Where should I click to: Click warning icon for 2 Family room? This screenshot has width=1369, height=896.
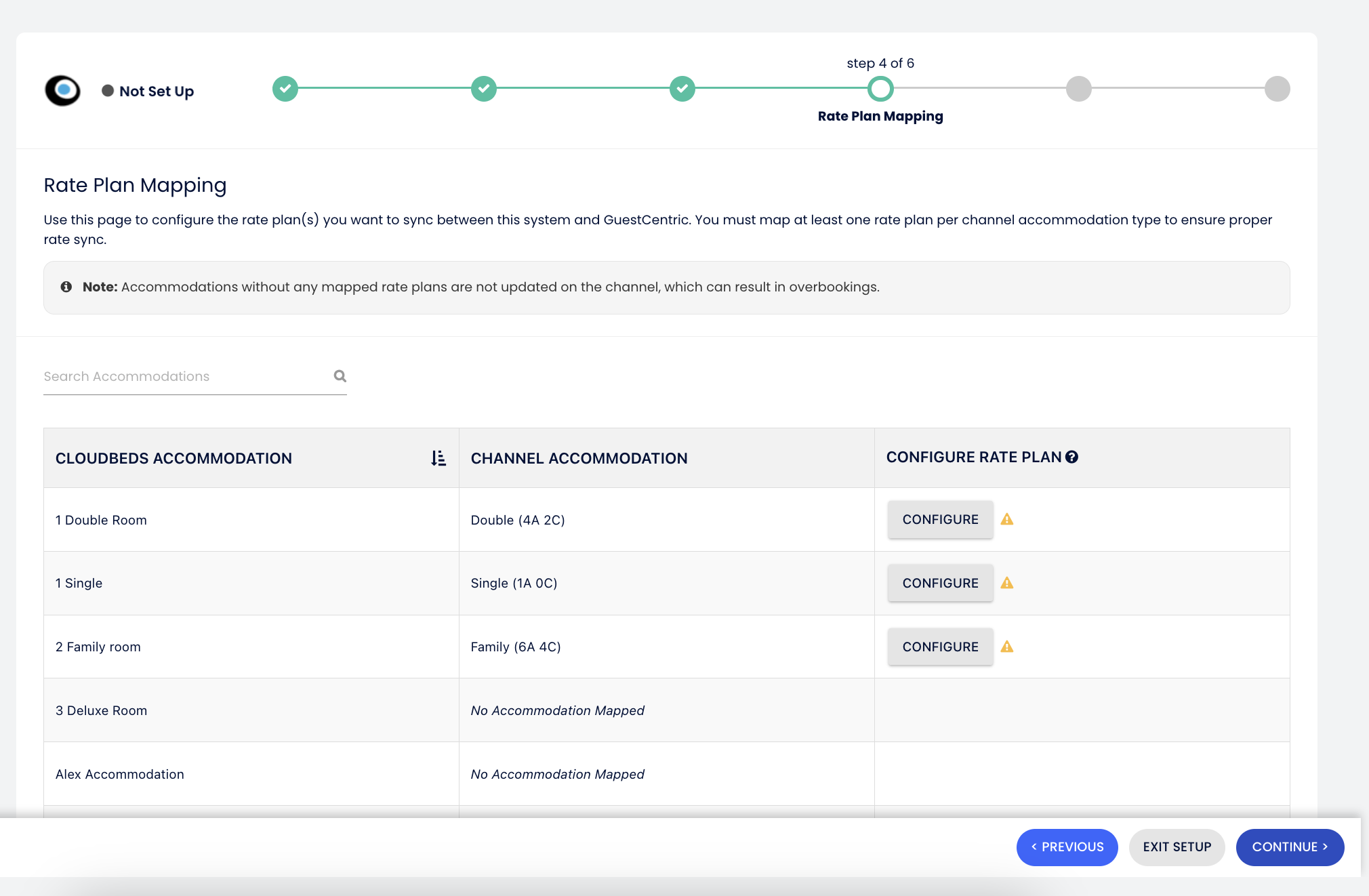1007,647
